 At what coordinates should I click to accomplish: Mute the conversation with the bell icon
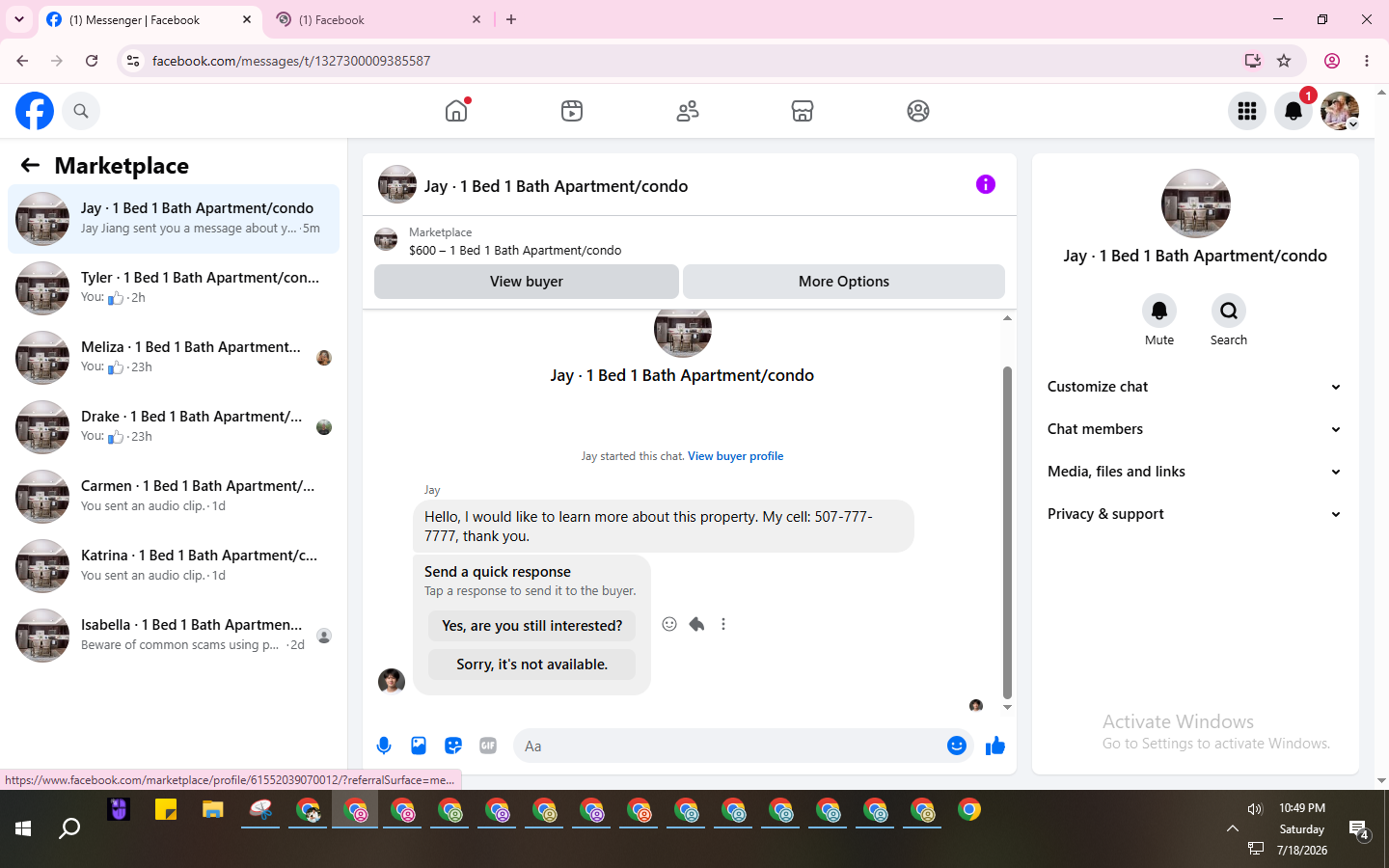pos(1159,311)
